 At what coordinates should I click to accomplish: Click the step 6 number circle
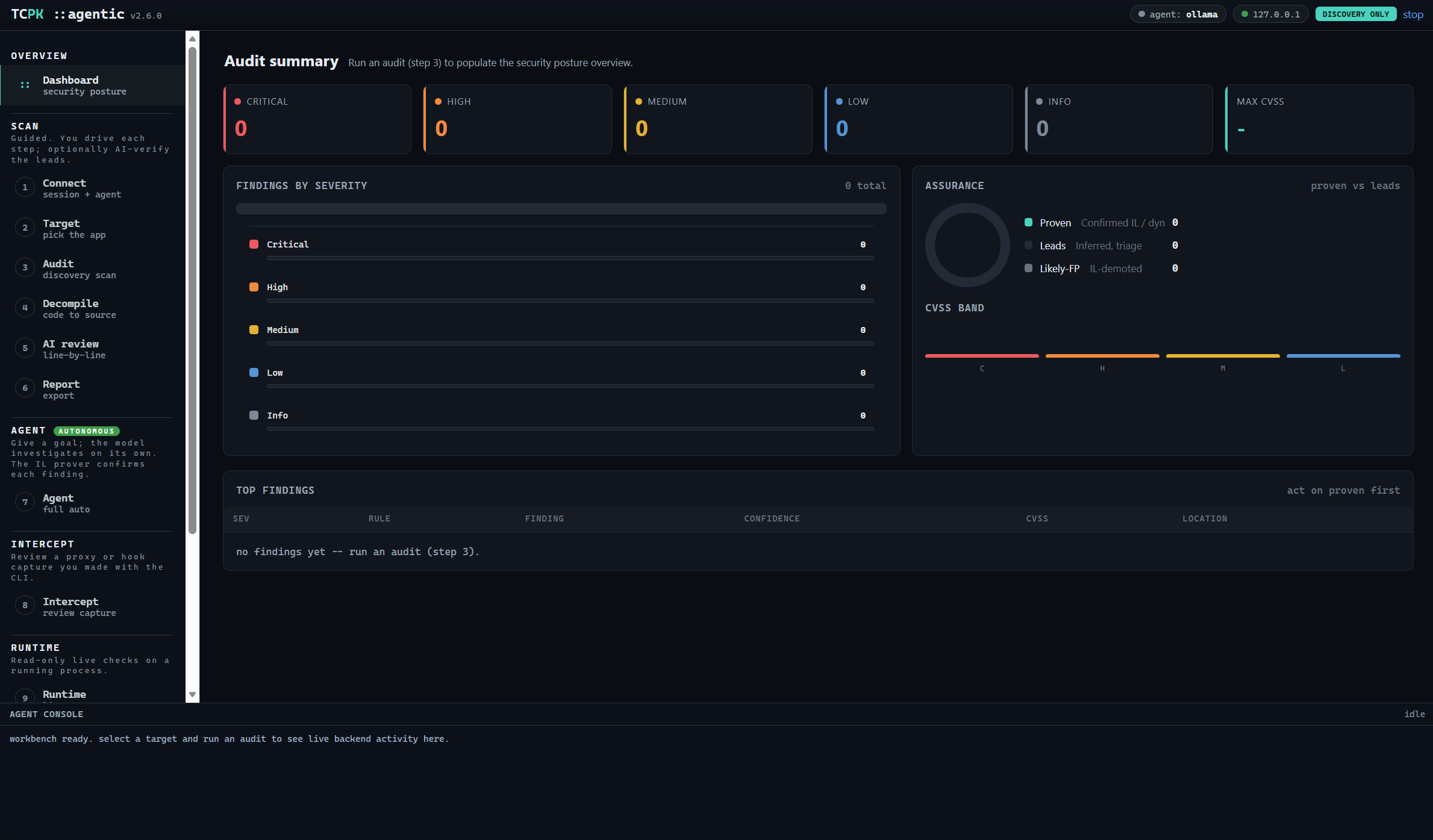coord(25,388)
